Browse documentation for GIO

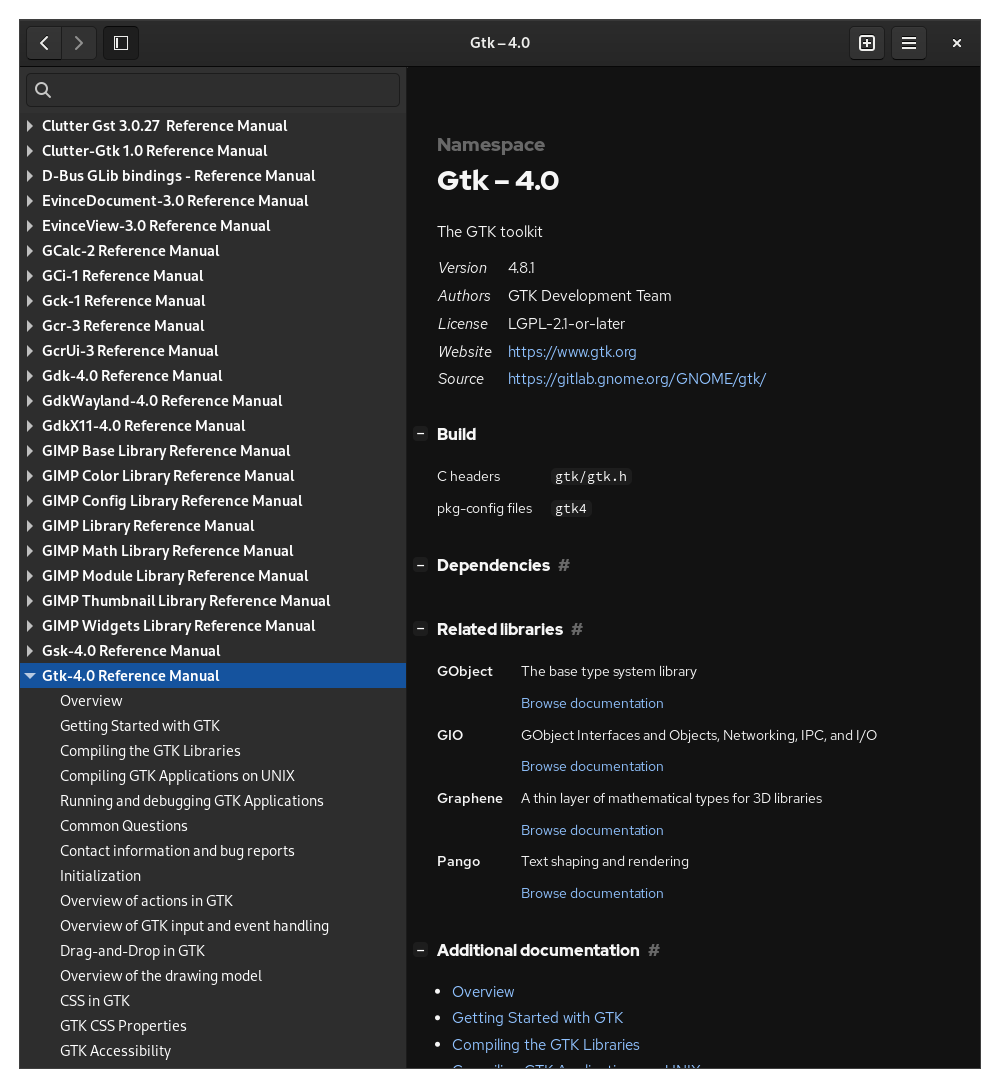[x=592, y=766]
